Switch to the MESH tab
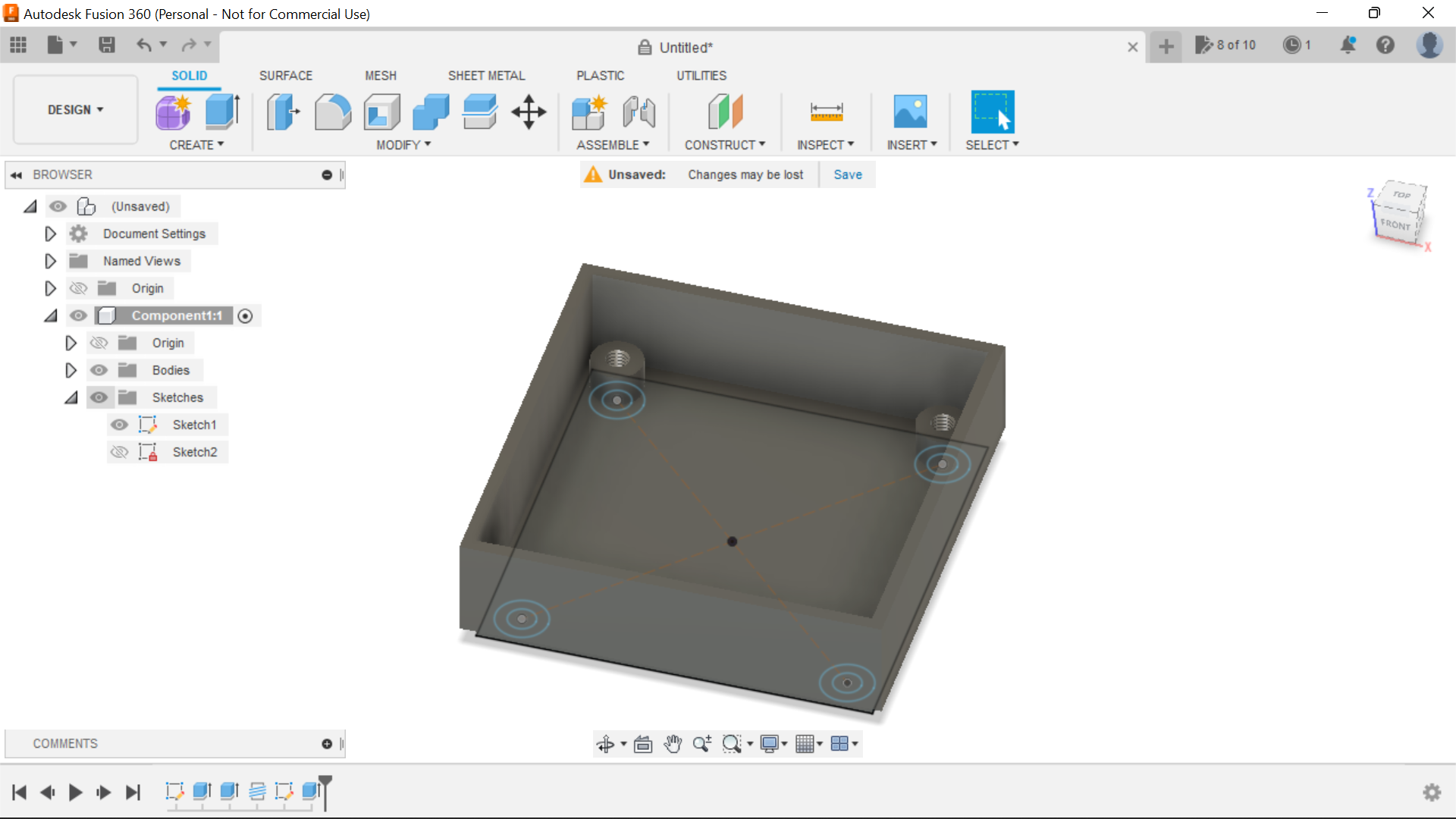 pos(381,76)
